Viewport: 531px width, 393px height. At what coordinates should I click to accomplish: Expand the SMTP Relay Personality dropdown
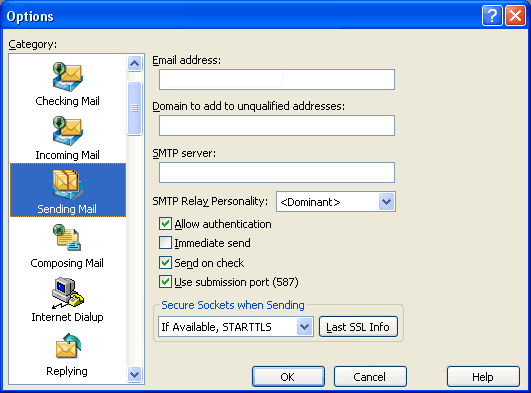point(386,202)
